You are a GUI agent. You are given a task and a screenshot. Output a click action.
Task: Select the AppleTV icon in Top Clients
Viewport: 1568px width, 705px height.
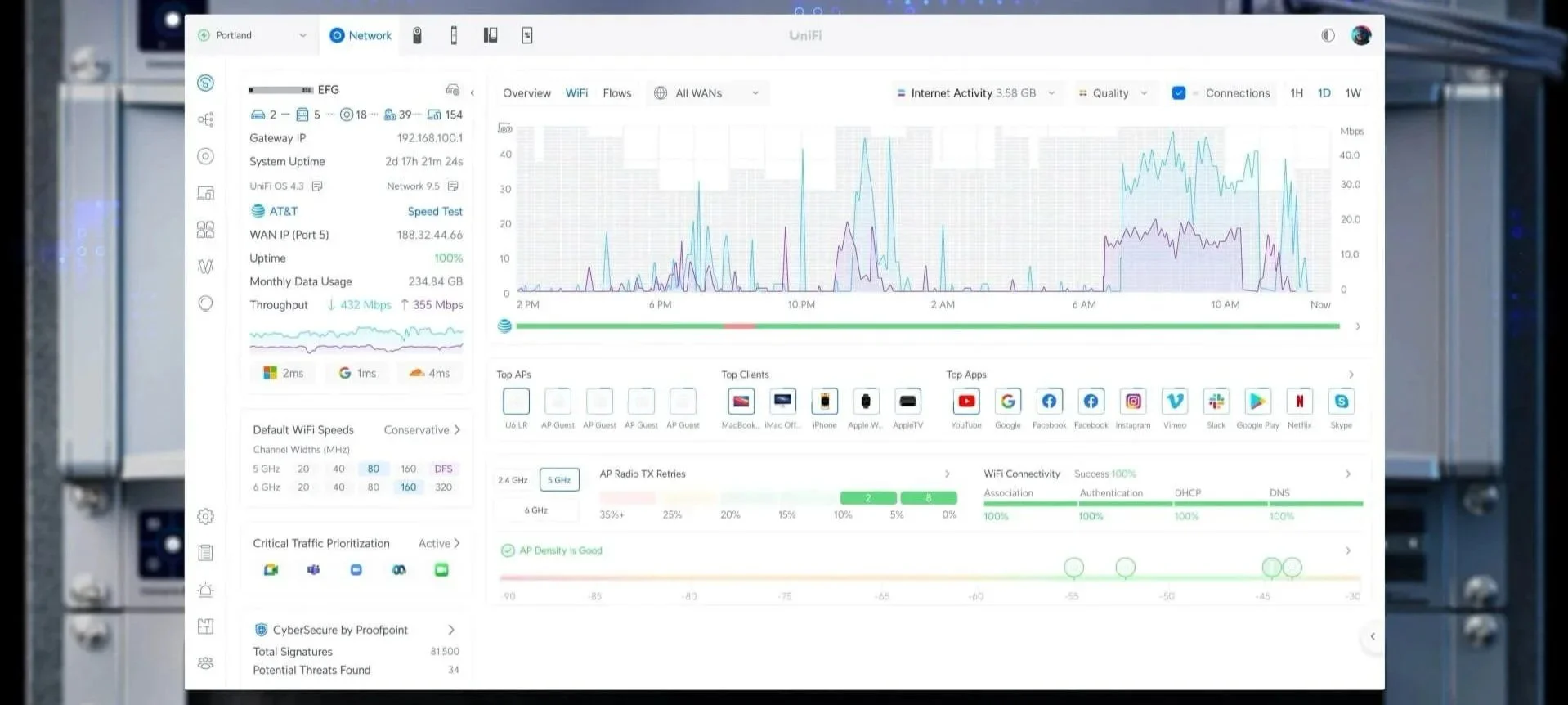[x=907, y=402]
